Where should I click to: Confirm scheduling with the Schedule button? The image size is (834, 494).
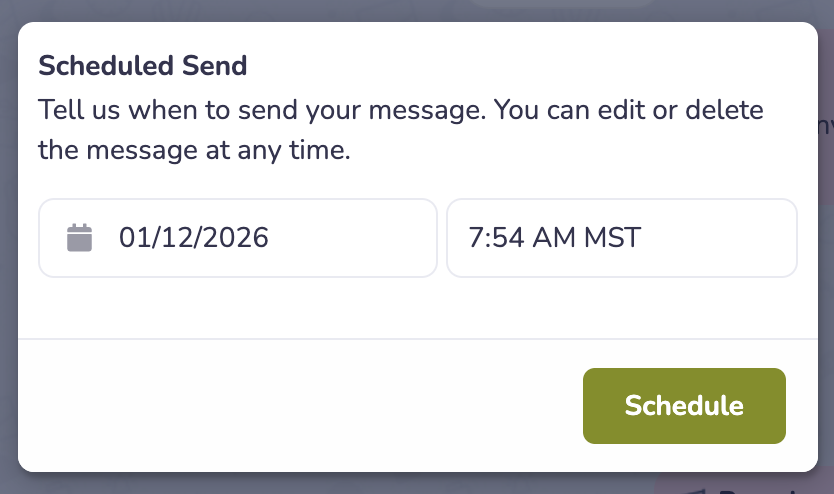[x=684, y=405]
